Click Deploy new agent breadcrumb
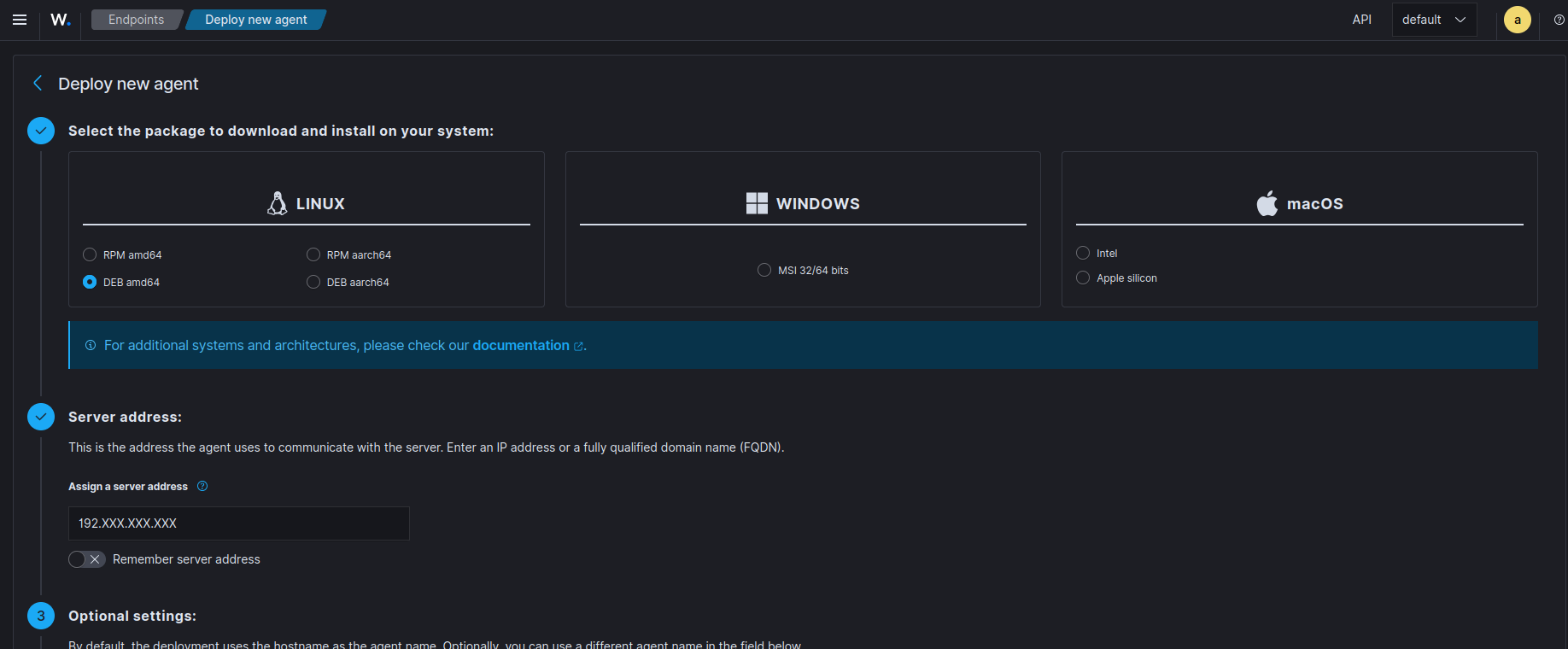This screenshot has width=1568, height=649. click(256, 20)
